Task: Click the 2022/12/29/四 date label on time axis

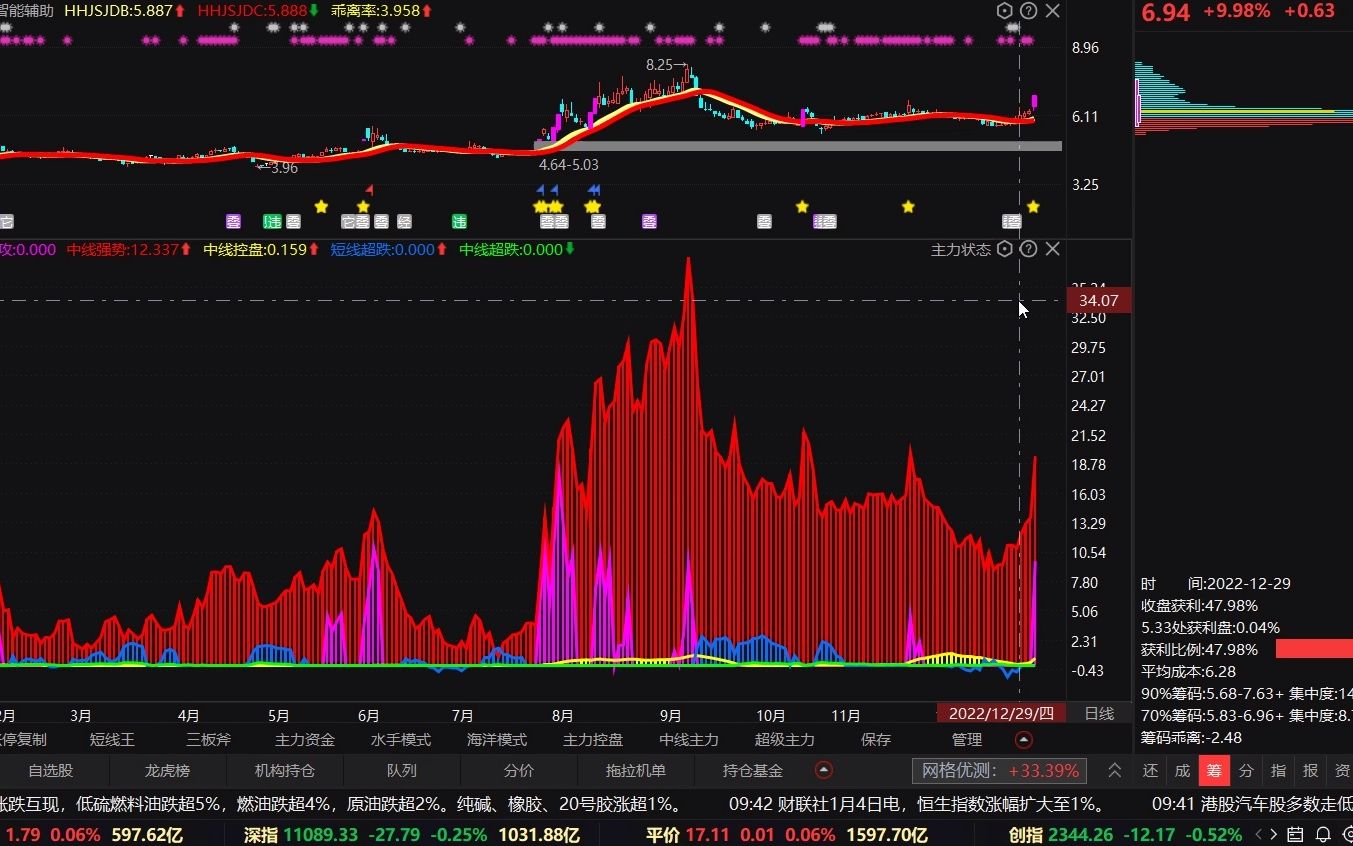Action: tap(1001, 713)
